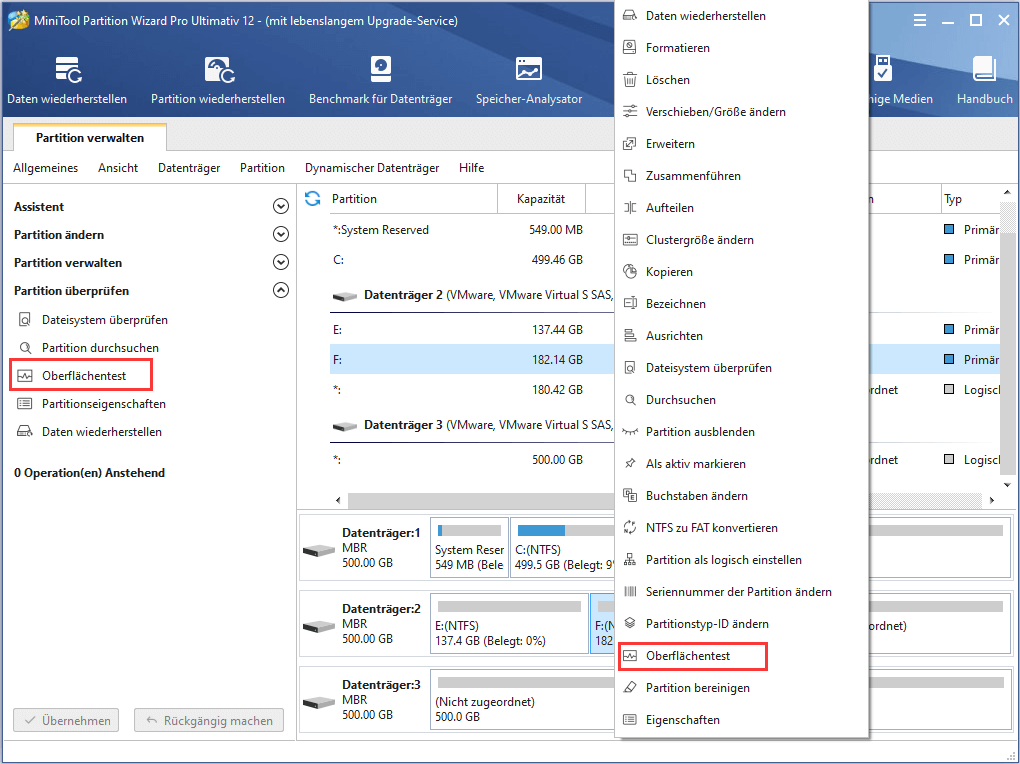The image size is (1020, 764).
Task: Click the Rückgängig machen button
Action: [209, 720]
